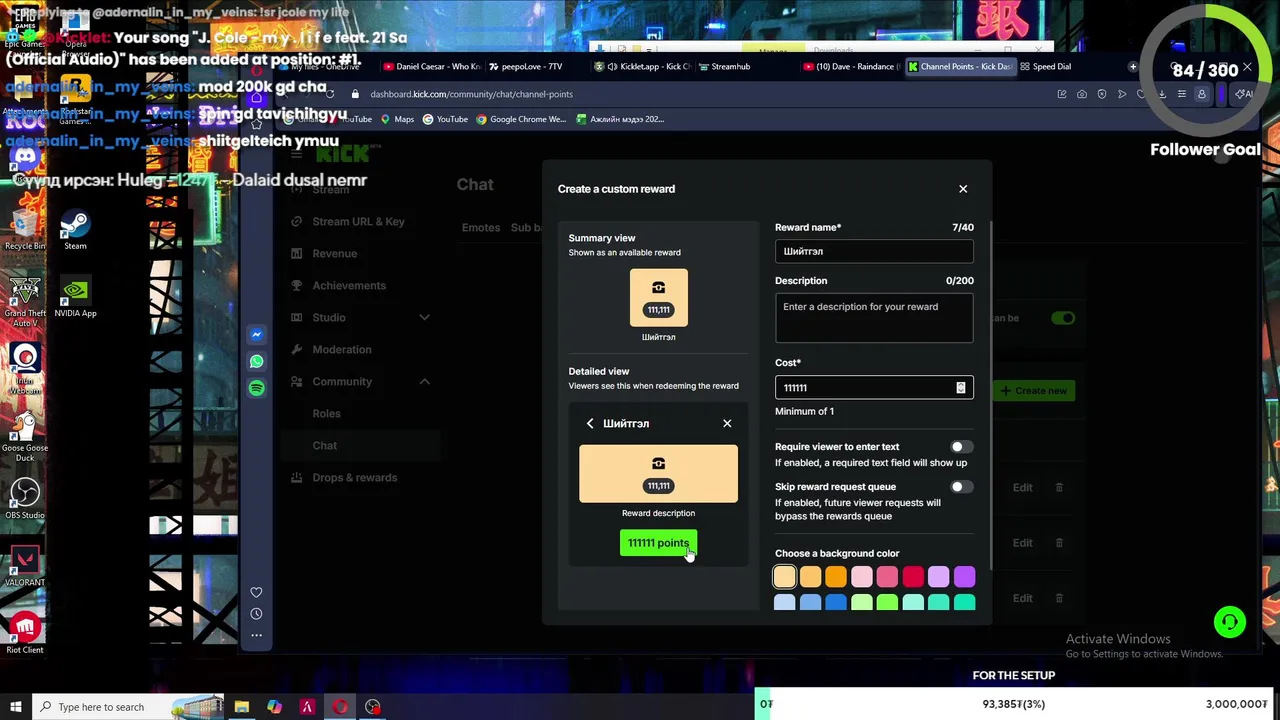
Task: Expand the Studio sidebar section
Action: (x=424, y=317)
